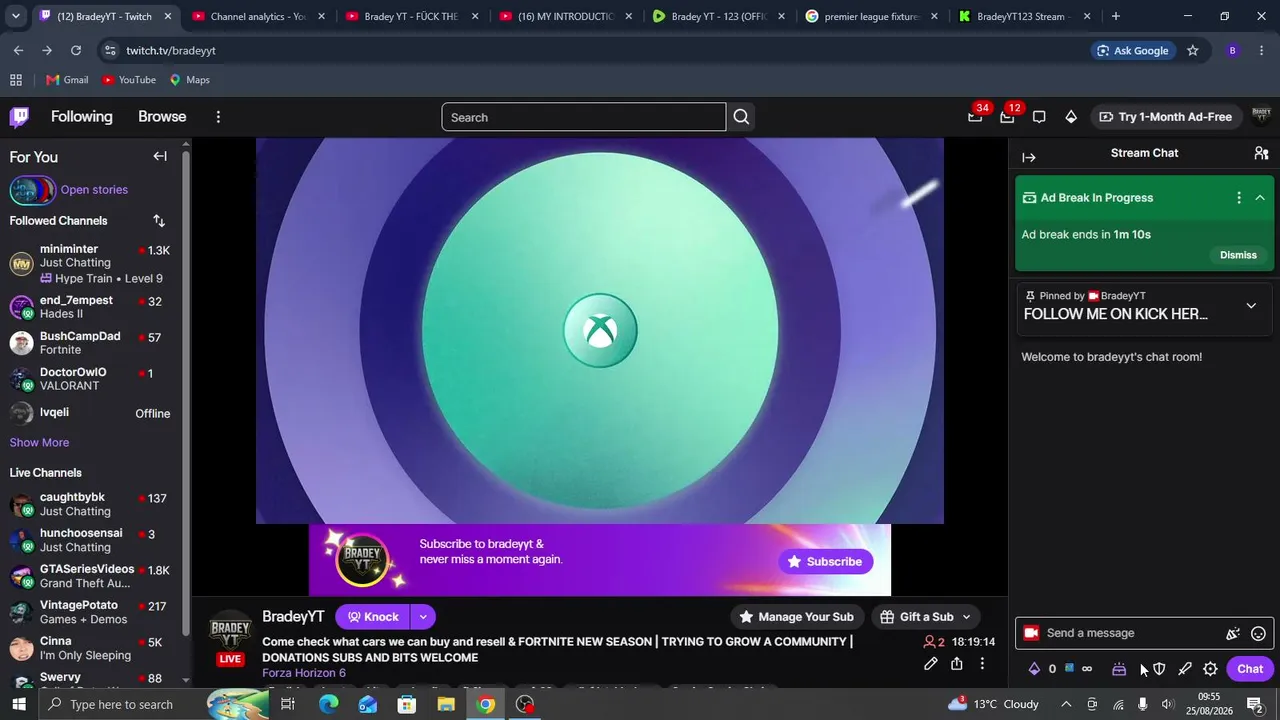Open the Windows Start menu
The height and width of the screenshot is (720, 1280).
click(20, 705)
